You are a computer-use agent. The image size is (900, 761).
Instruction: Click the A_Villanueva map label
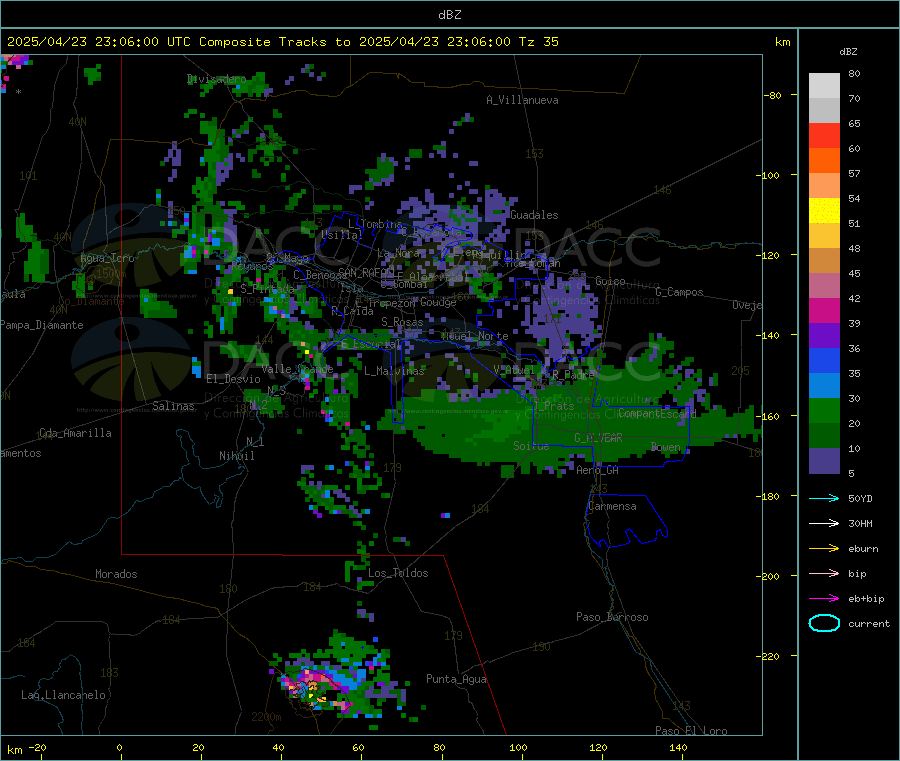[522, 100]
